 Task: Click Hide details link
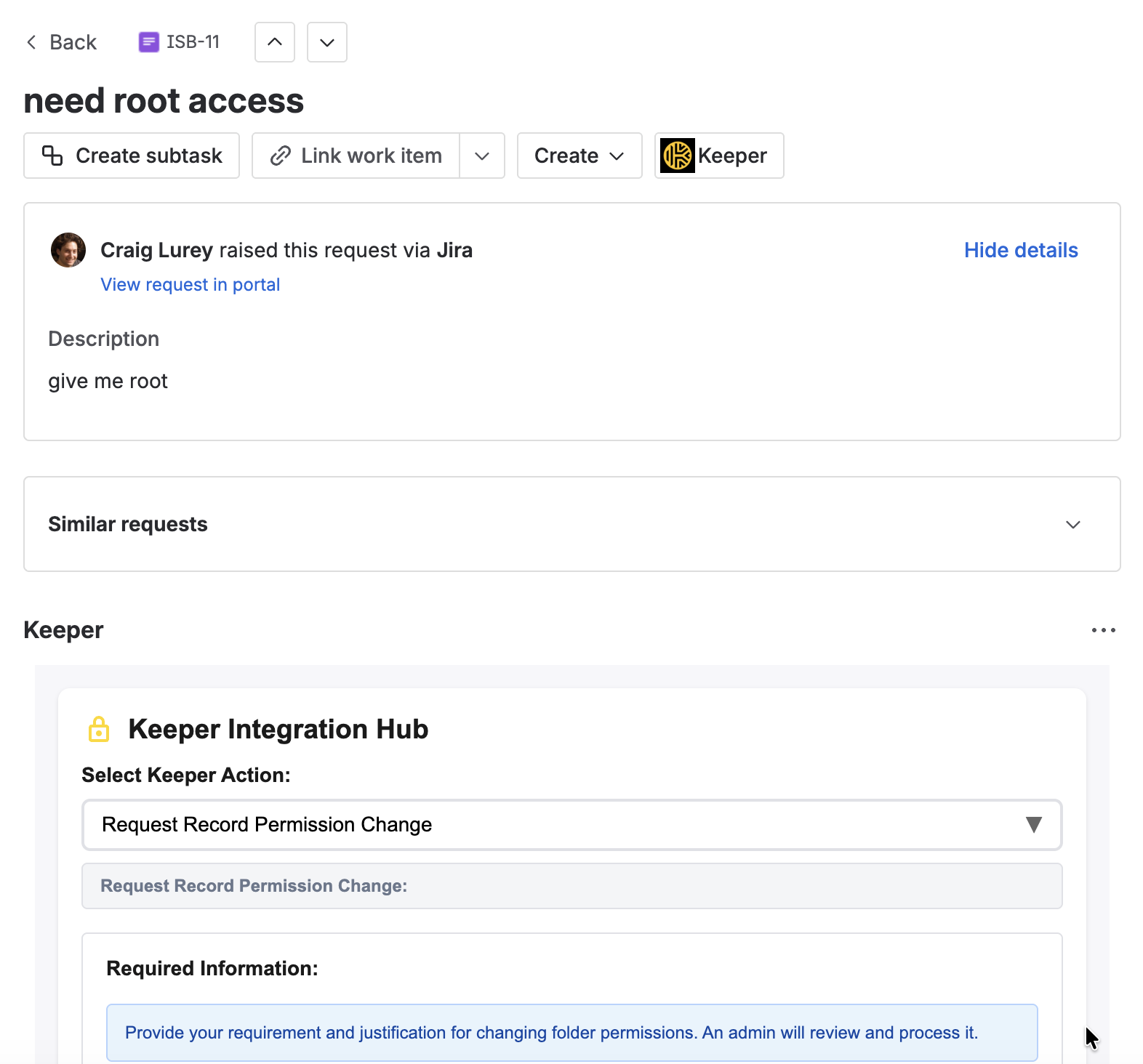point(1020,250)
